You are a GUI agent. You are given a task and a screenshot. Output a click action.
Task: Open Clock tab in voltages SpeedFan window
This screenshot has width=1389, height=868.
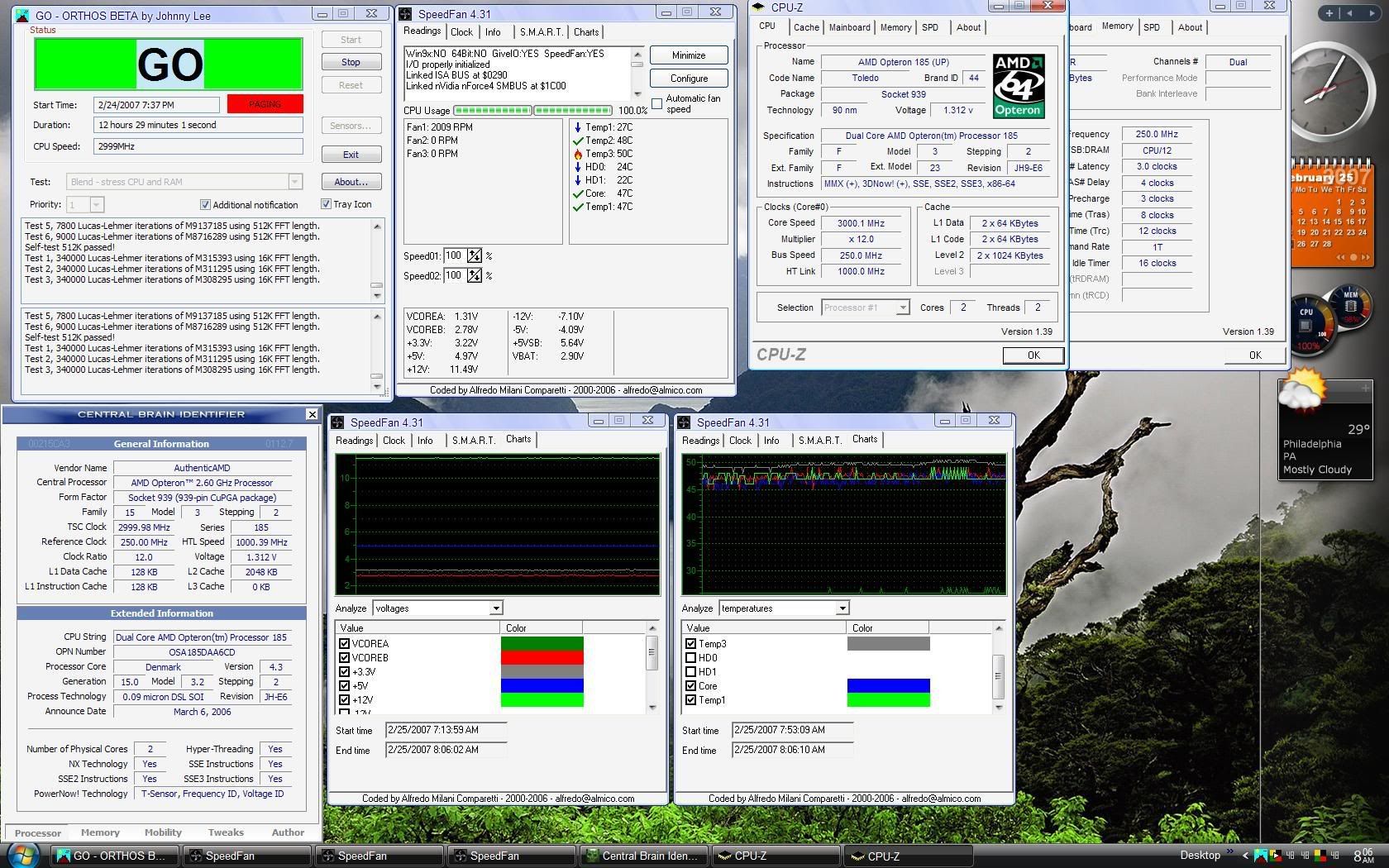[x=394, y=441]
